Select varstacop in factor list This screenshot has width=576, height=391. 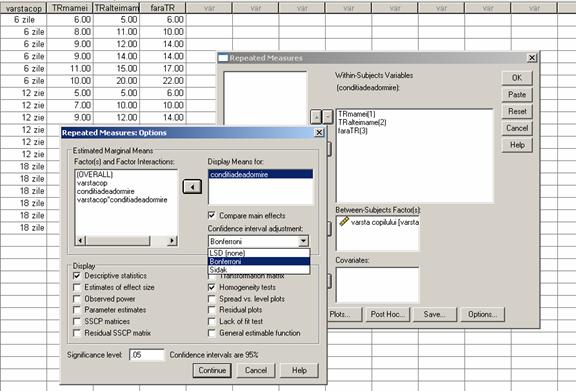(x=92, y=183)
